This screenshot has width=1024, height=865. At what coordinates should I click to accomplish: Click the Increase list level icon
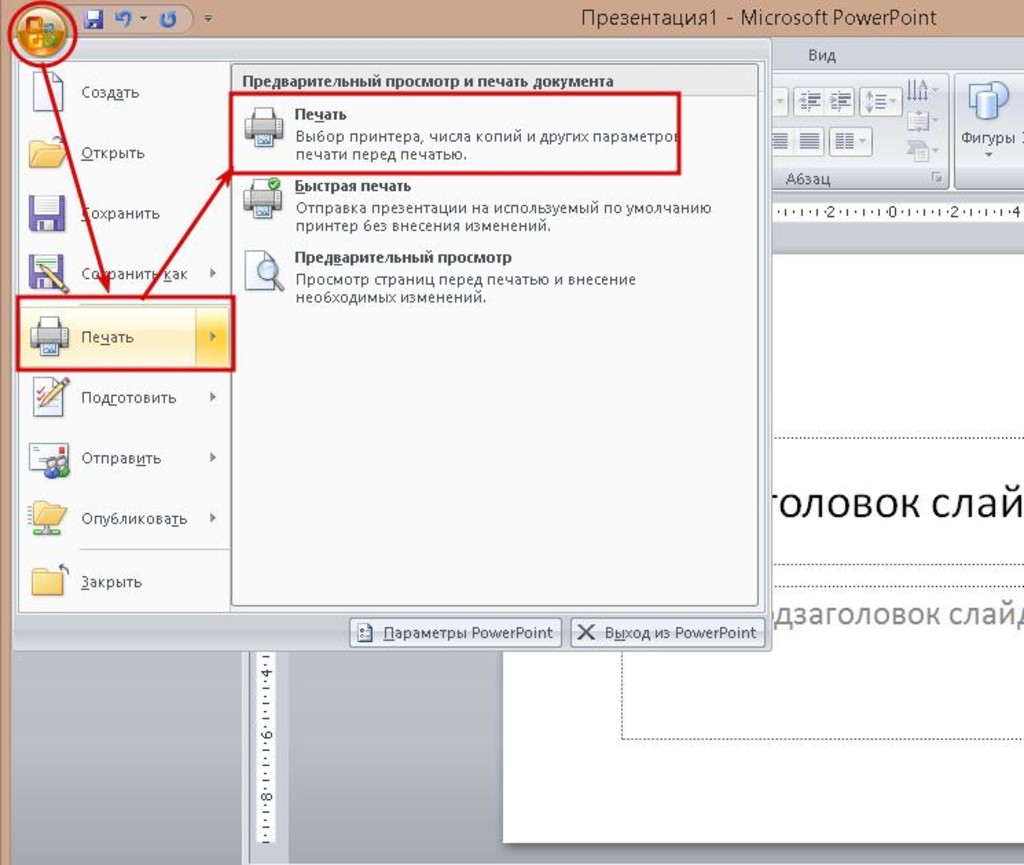point(840,101)
